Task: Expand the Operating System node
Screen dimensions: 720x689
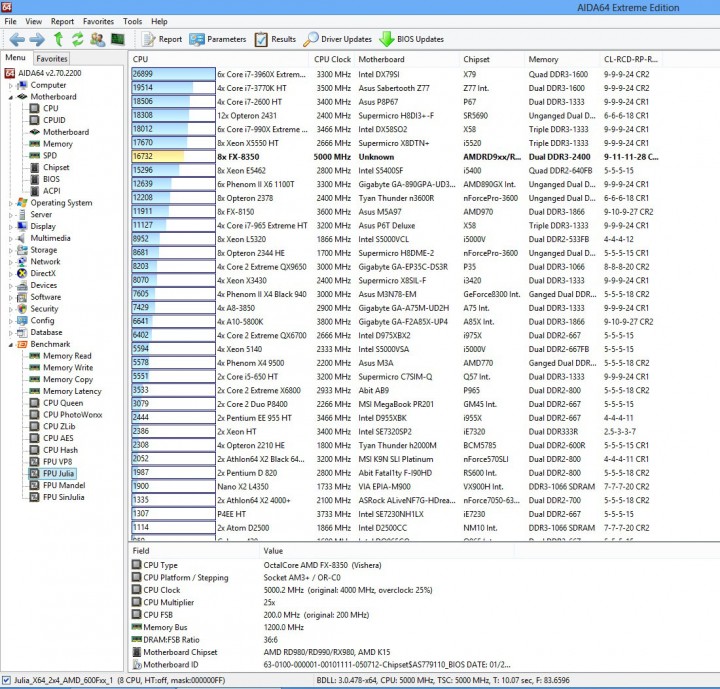Action: (x=10, y=203)
